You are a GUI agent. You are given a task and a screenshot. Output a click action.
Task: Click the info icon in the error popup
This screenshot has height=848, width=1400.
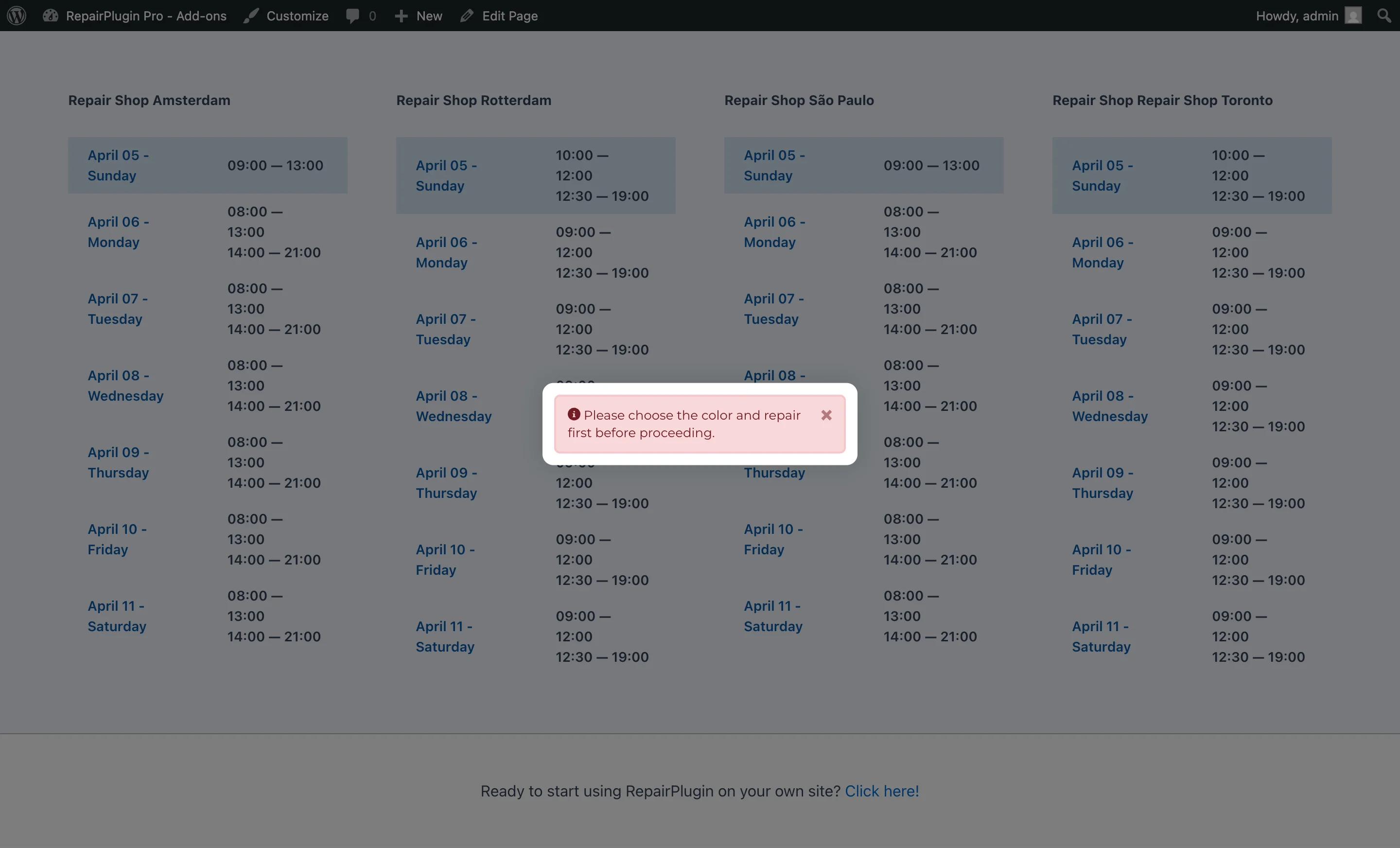(x=575, y=414)
